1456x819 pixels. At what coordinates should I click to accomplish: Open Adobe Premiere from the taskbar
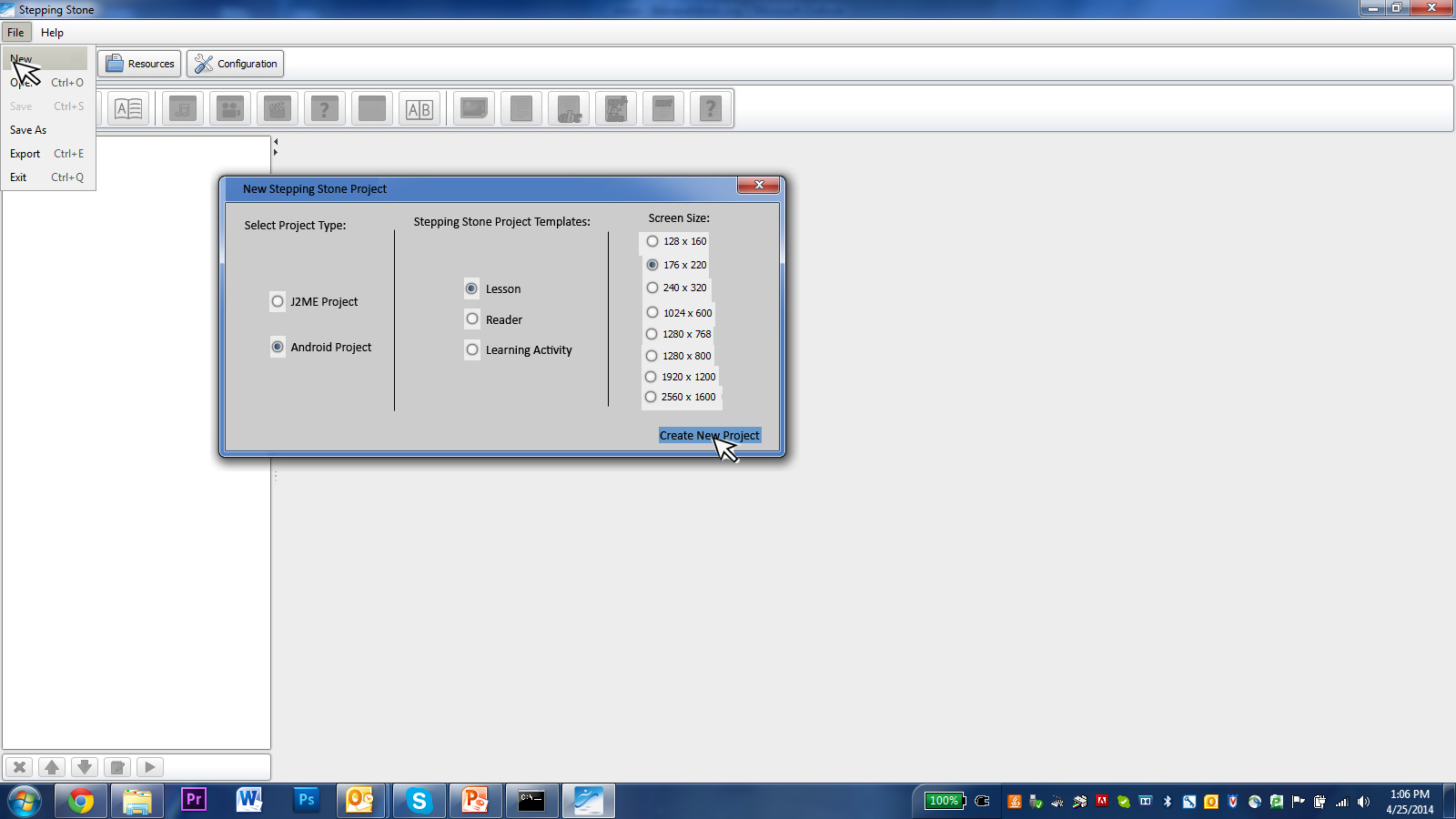tap(194, 801)
